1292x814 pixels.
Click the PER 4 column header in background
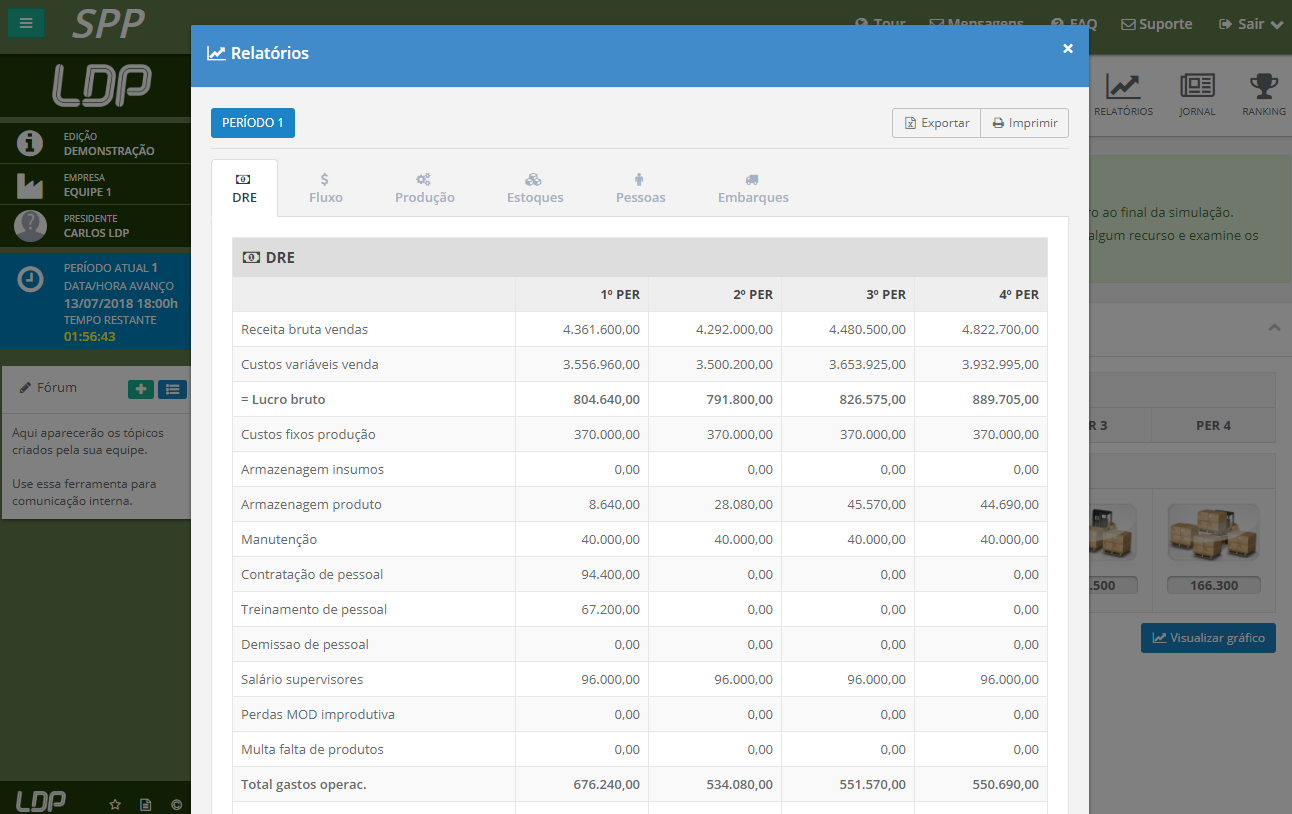pos(1213,425)
